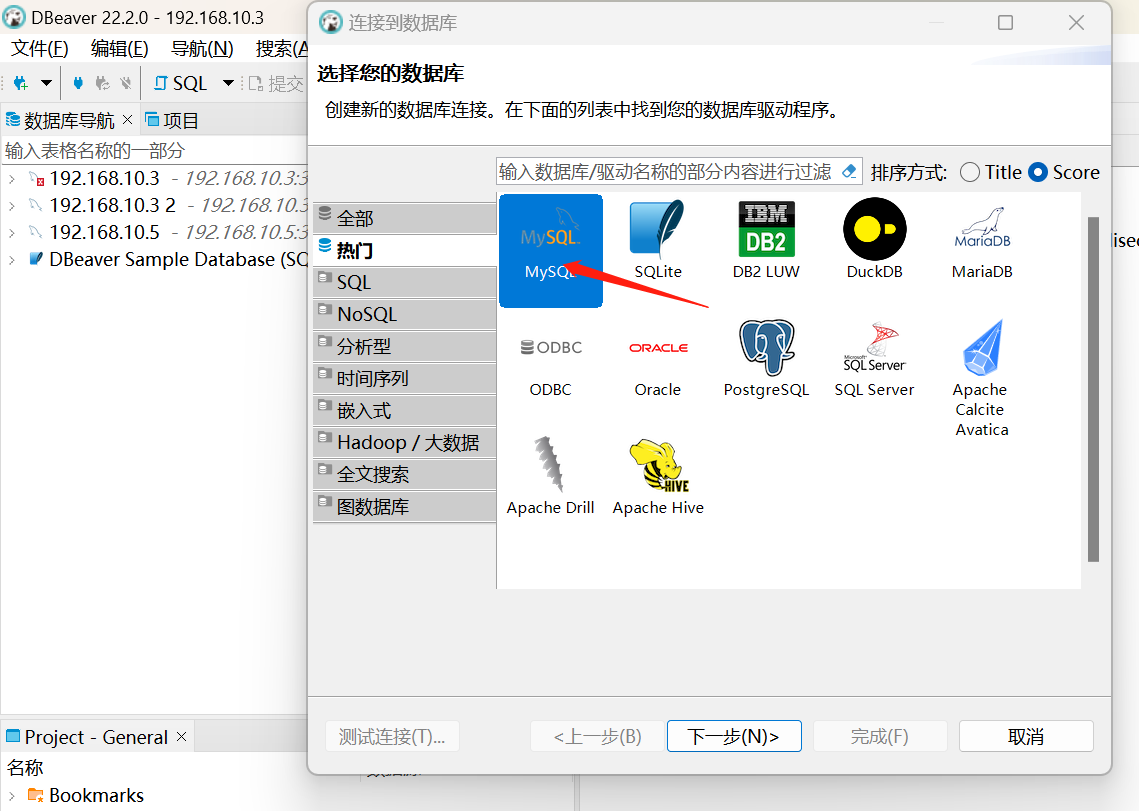Maximize the 连接到数据库 dialog
Image resolution: width=1139 pixels, height=811 pixels.
click(x=1005, y=23)
